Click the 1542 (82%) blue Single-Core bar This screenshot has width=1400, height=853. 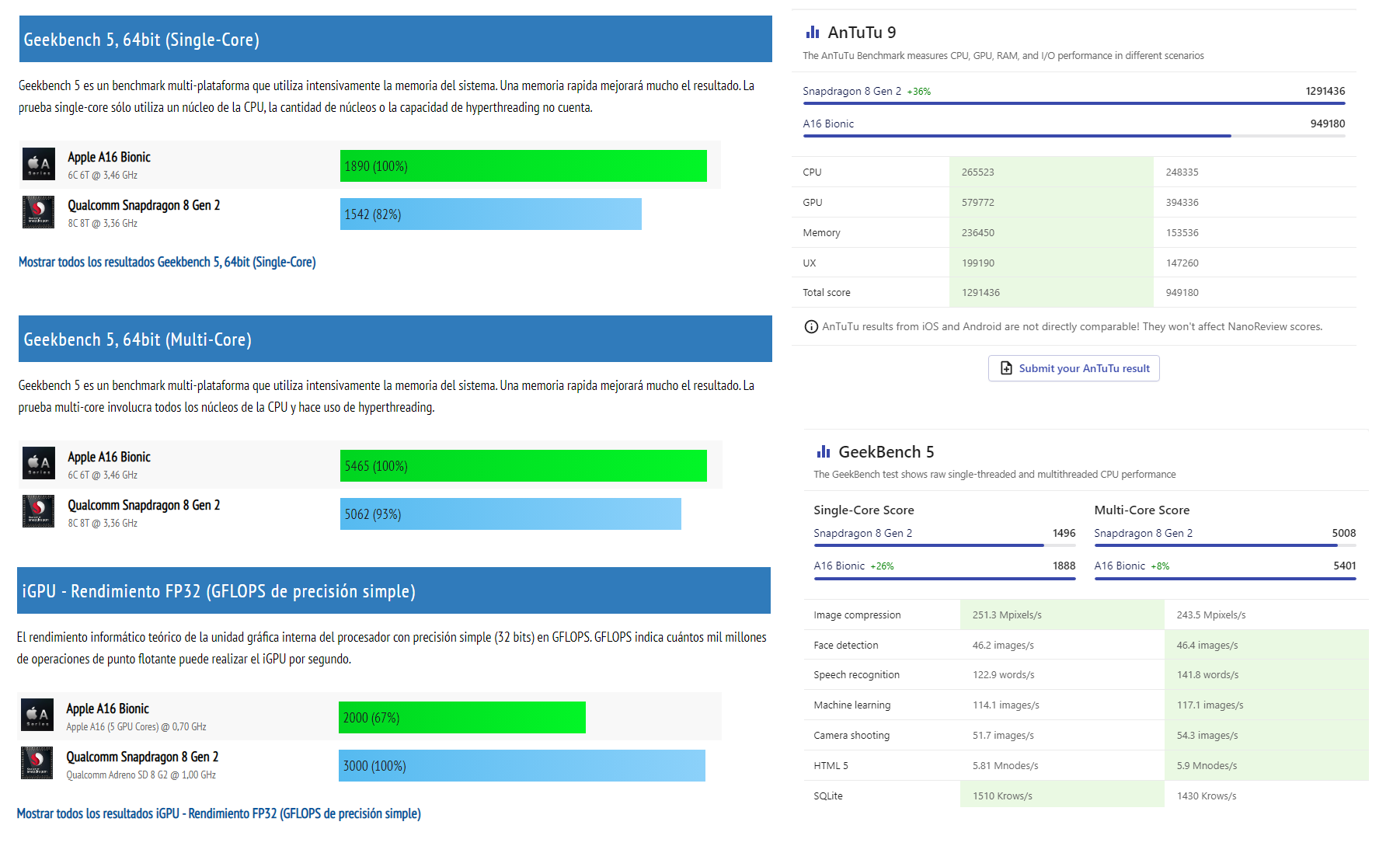click(x=491, y=214)
